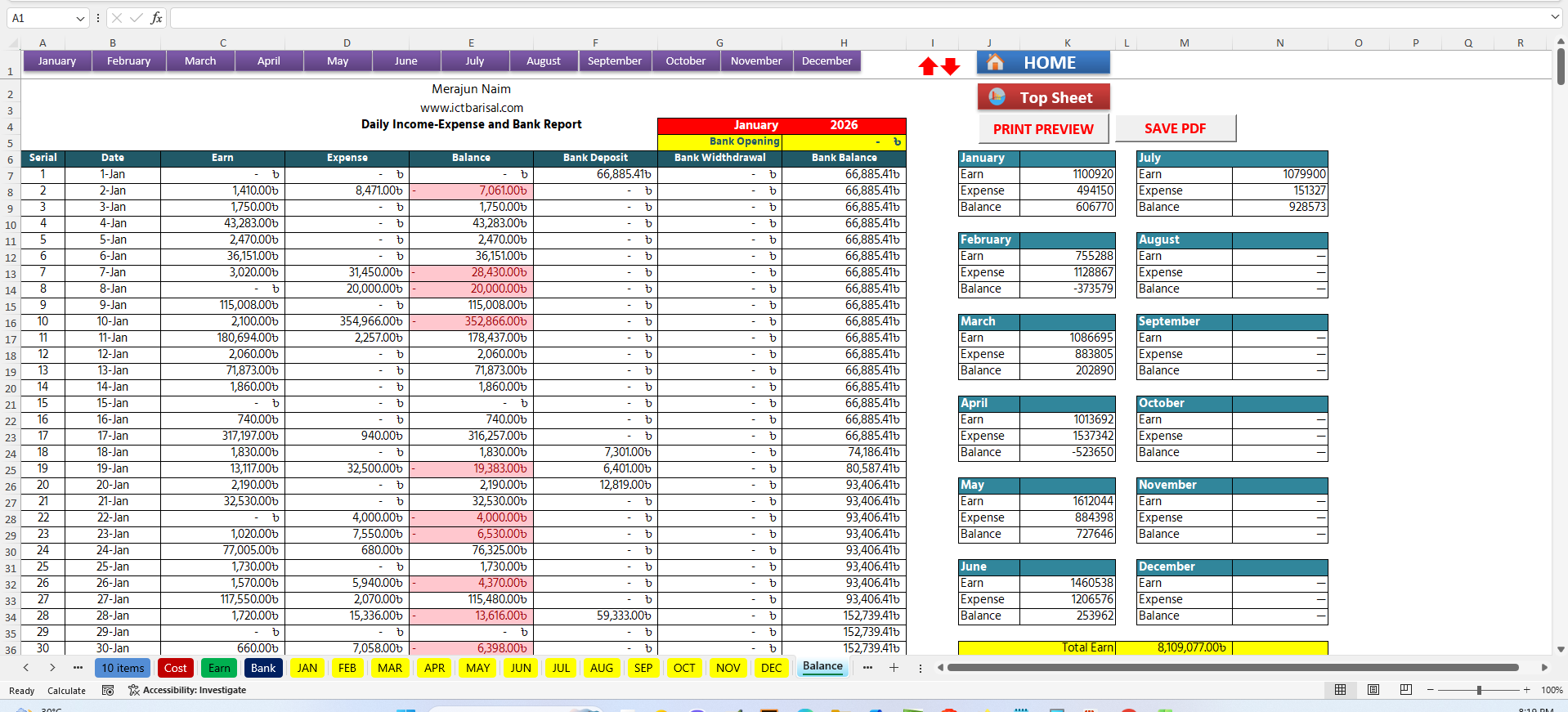1568x712 pixels.
Task: Switch to the Earn sheet tab
Action: (x=219, y=668)
